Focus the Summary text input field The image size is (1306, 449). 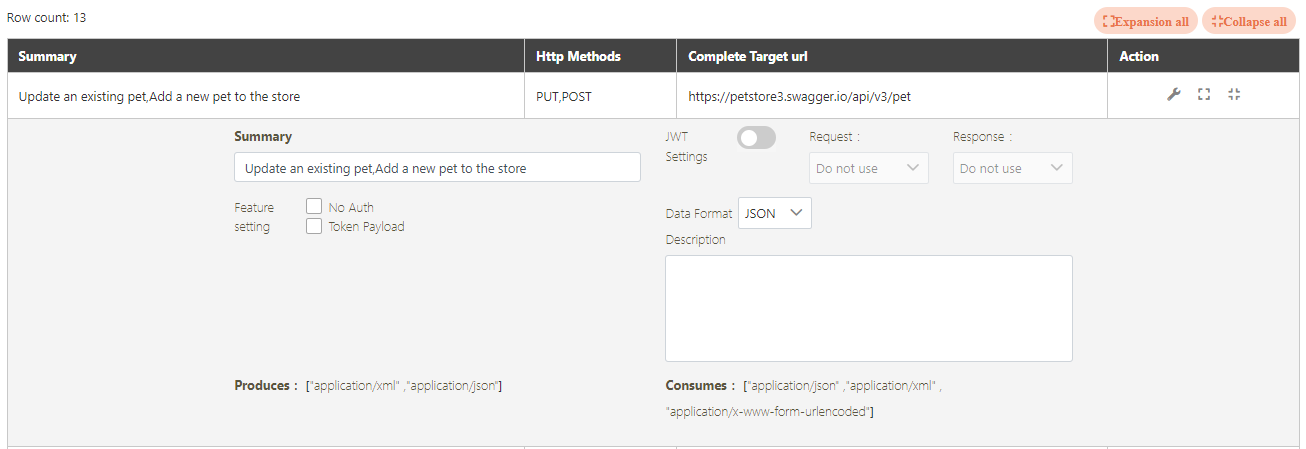point(437,168)
